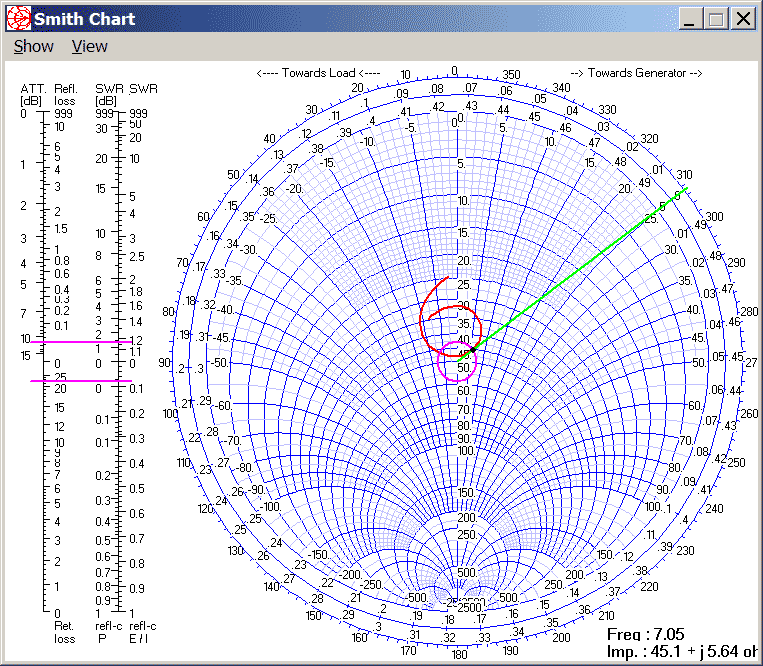Click the black impedance marker dot on chart

coord(472,350)
